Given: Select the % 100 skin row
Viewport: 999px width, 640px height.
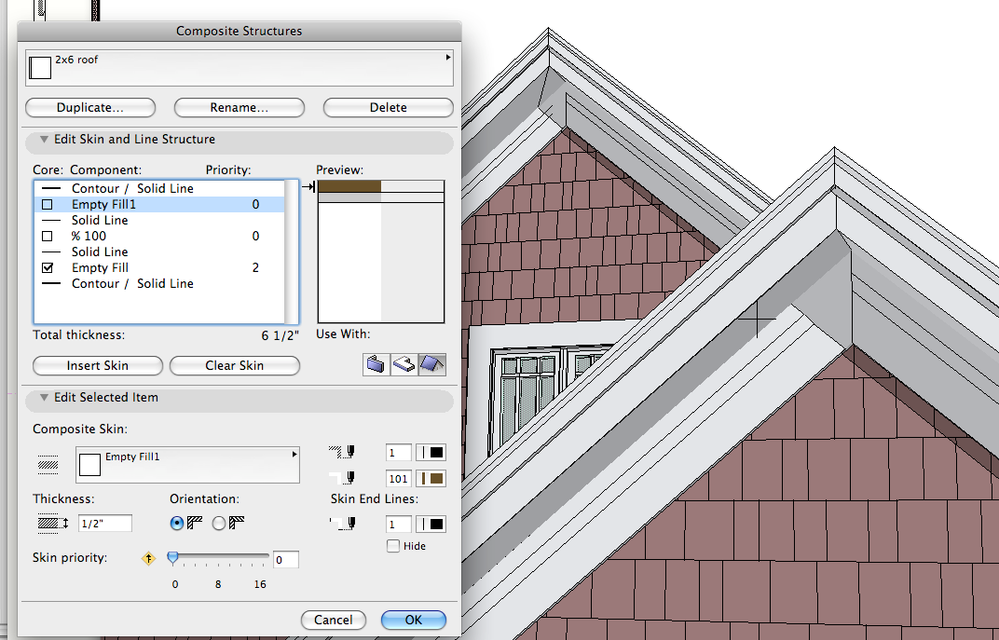Looking at the screenshot, I should tap(159, 236).
